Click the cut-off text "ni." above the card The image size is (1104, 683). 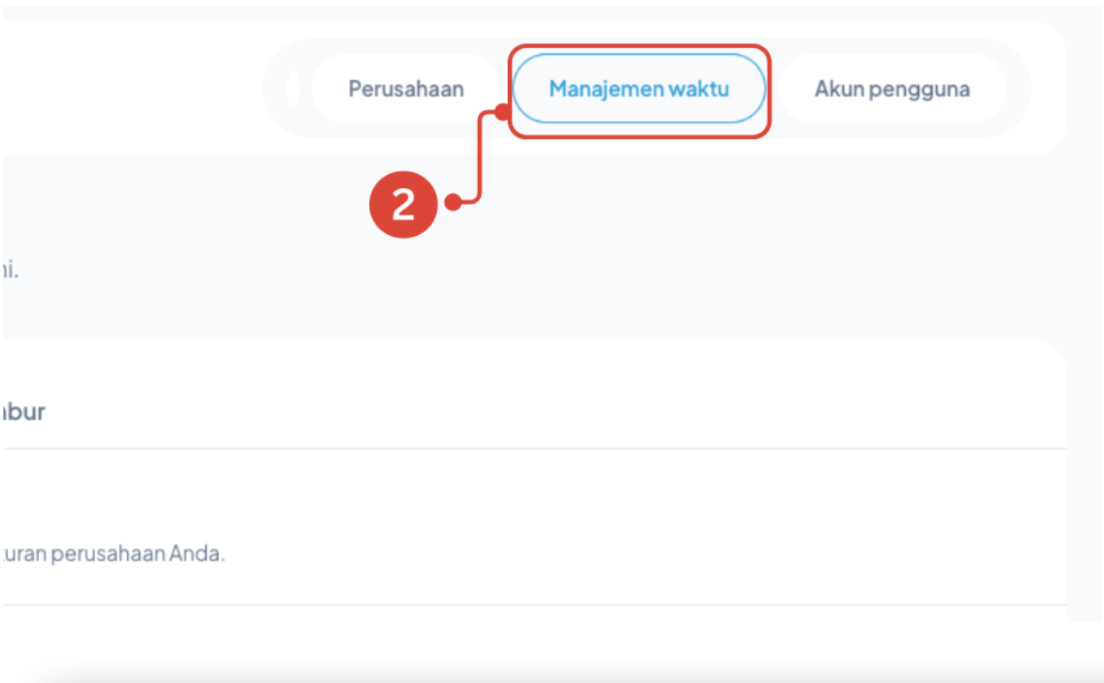[9, 271]
